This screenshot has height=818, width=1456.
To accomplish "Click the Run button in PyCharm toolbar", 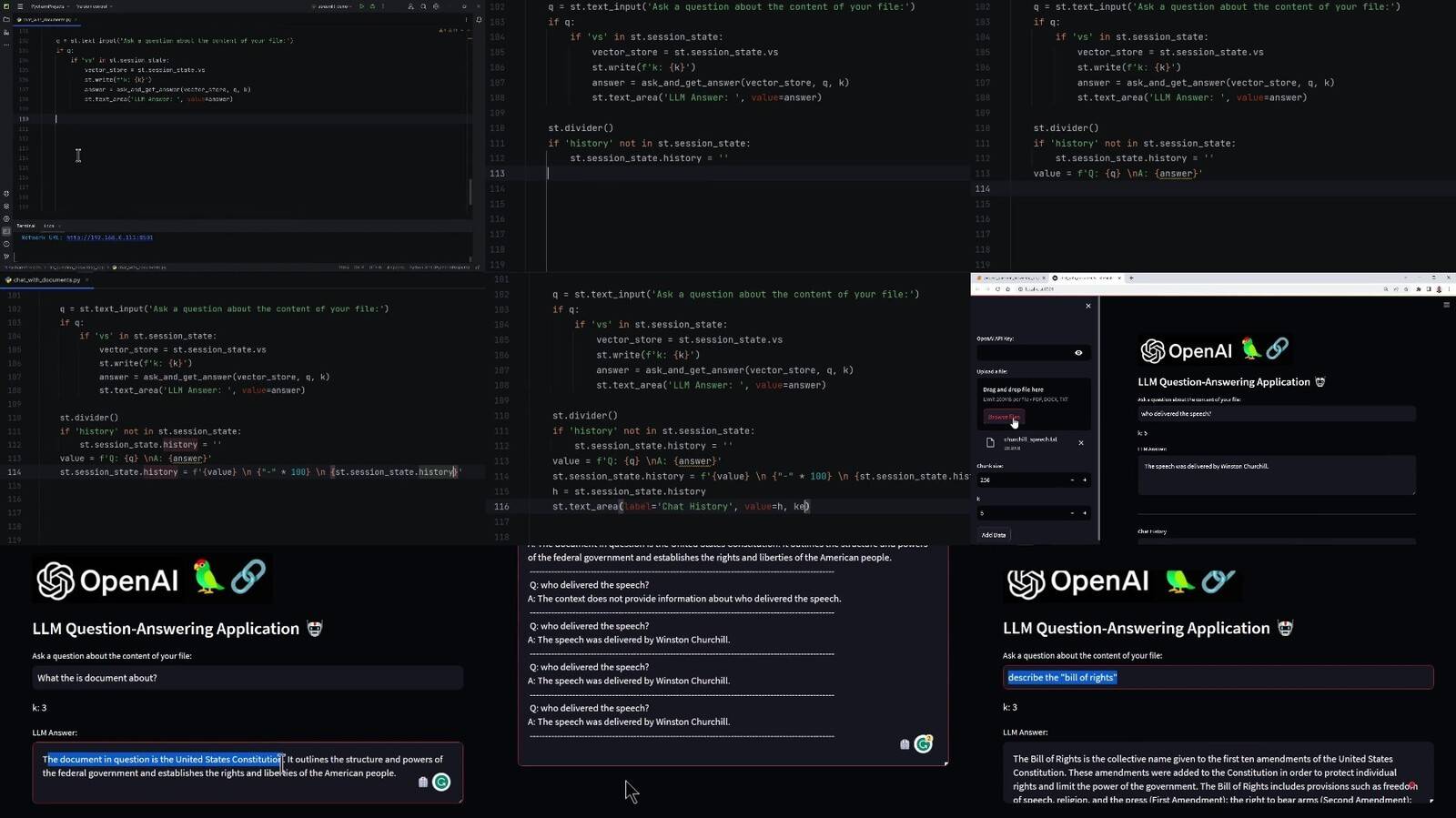I will click(361, 6).
